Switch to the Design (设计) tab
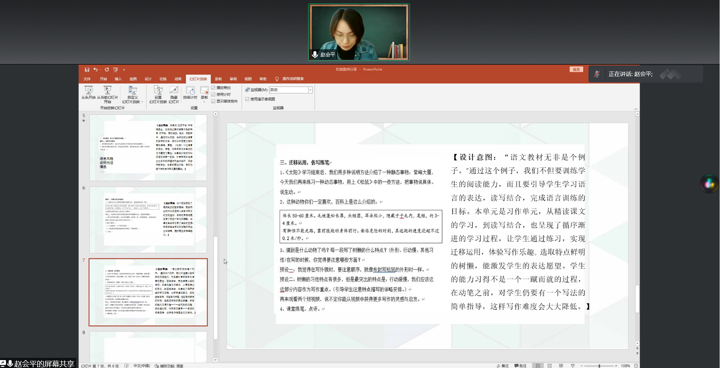The image size is (720, 368). [148, 79]
